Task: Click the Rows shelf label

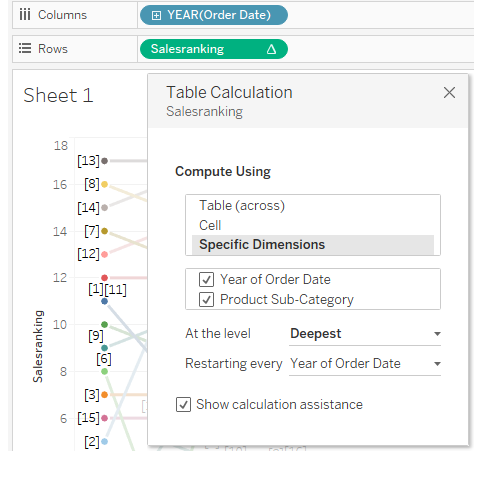Action: click(x=53, y=49)
